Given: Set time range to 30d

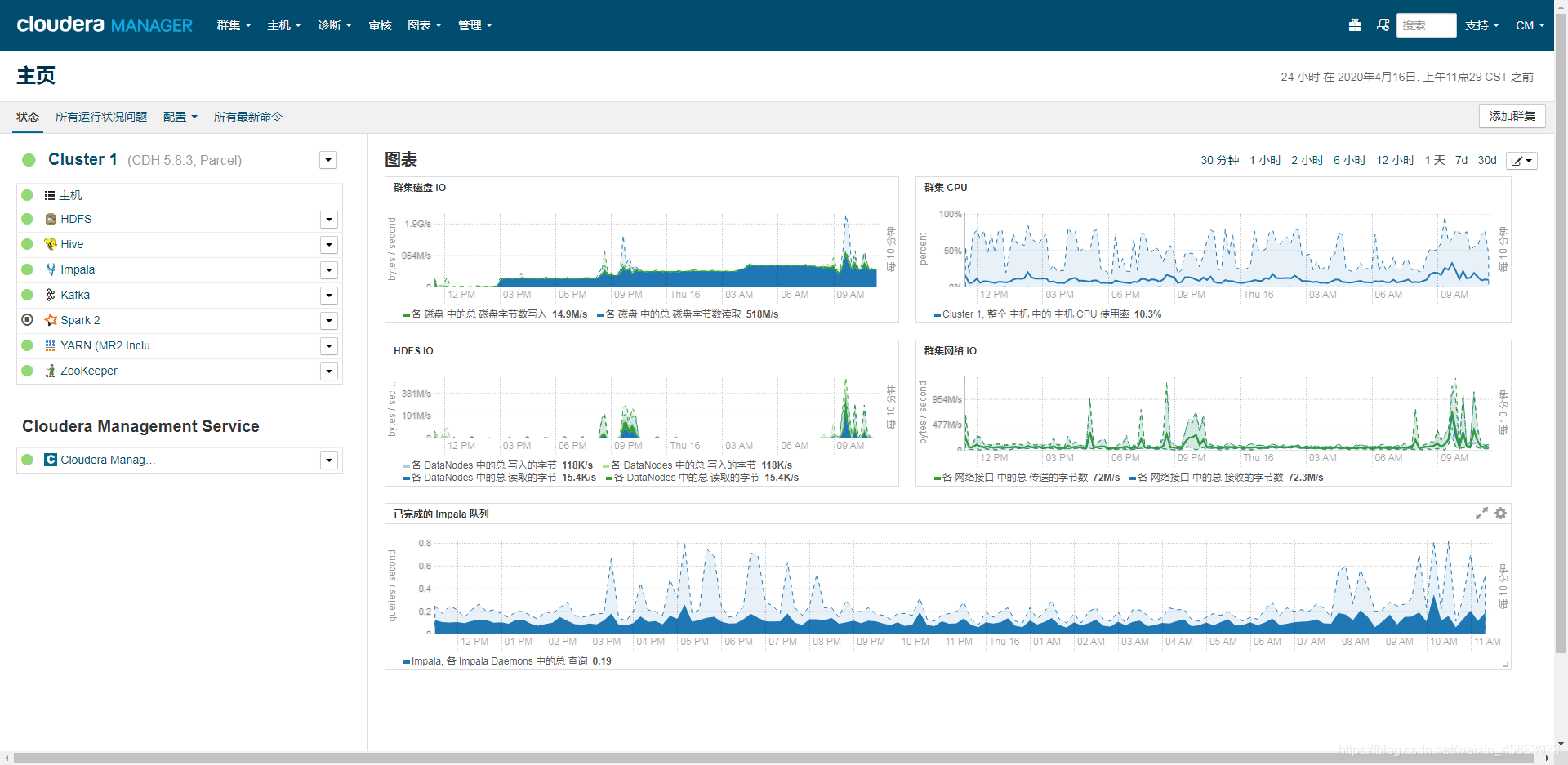Looking at the screenshot, I should [1487, 160].
